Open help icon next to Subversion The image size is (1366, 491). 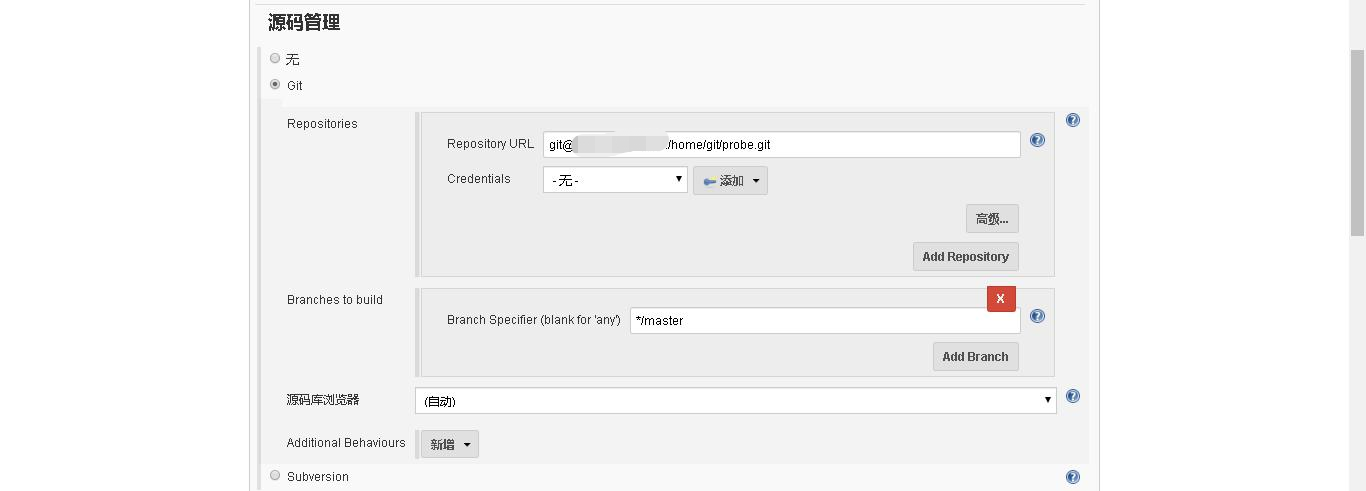[x=1073, y=477]
